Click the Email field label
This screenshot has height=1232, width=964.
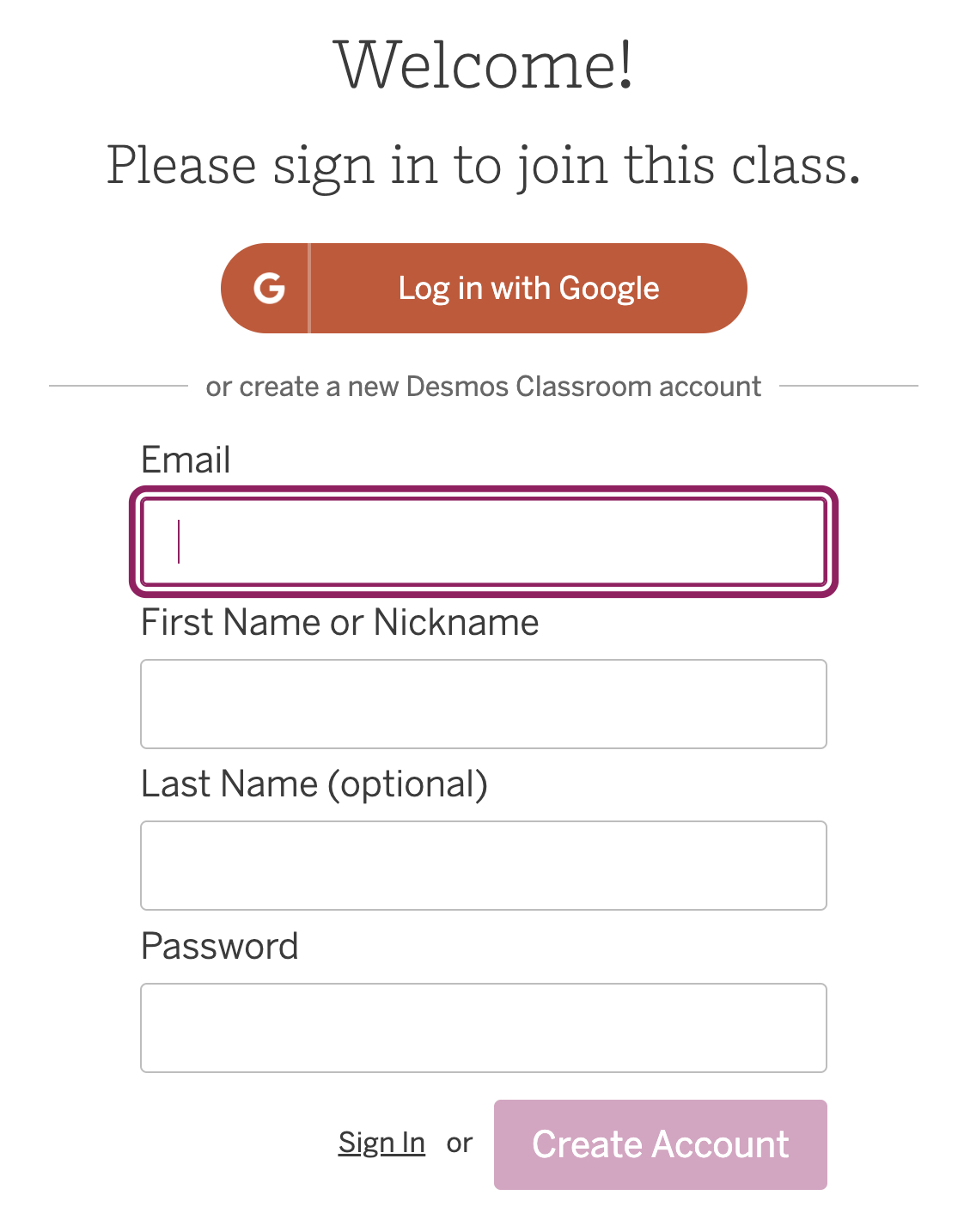[x=186, y=460]
